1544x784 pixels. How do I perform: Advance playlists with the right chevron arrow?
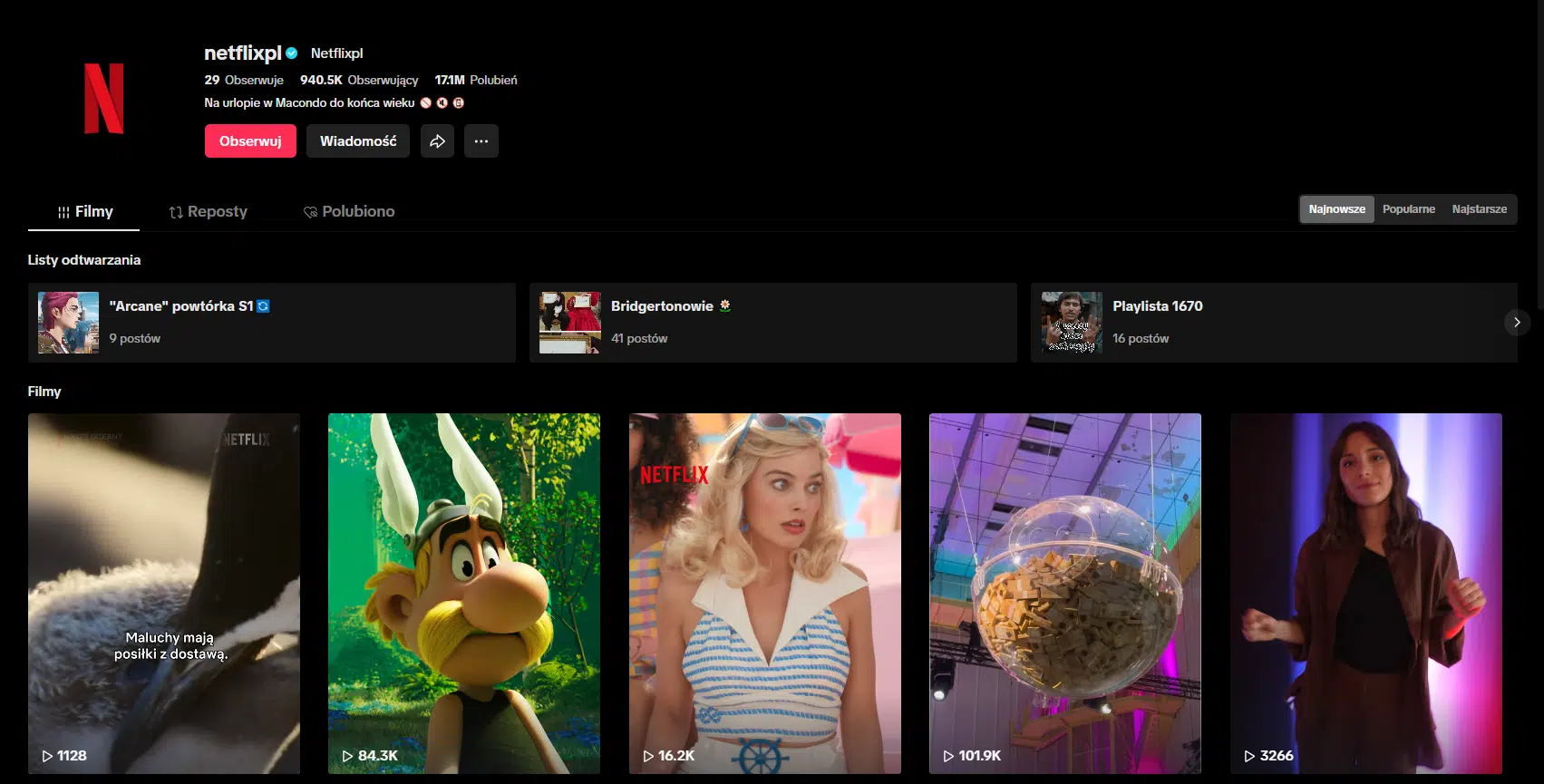tap(1517, 323)
